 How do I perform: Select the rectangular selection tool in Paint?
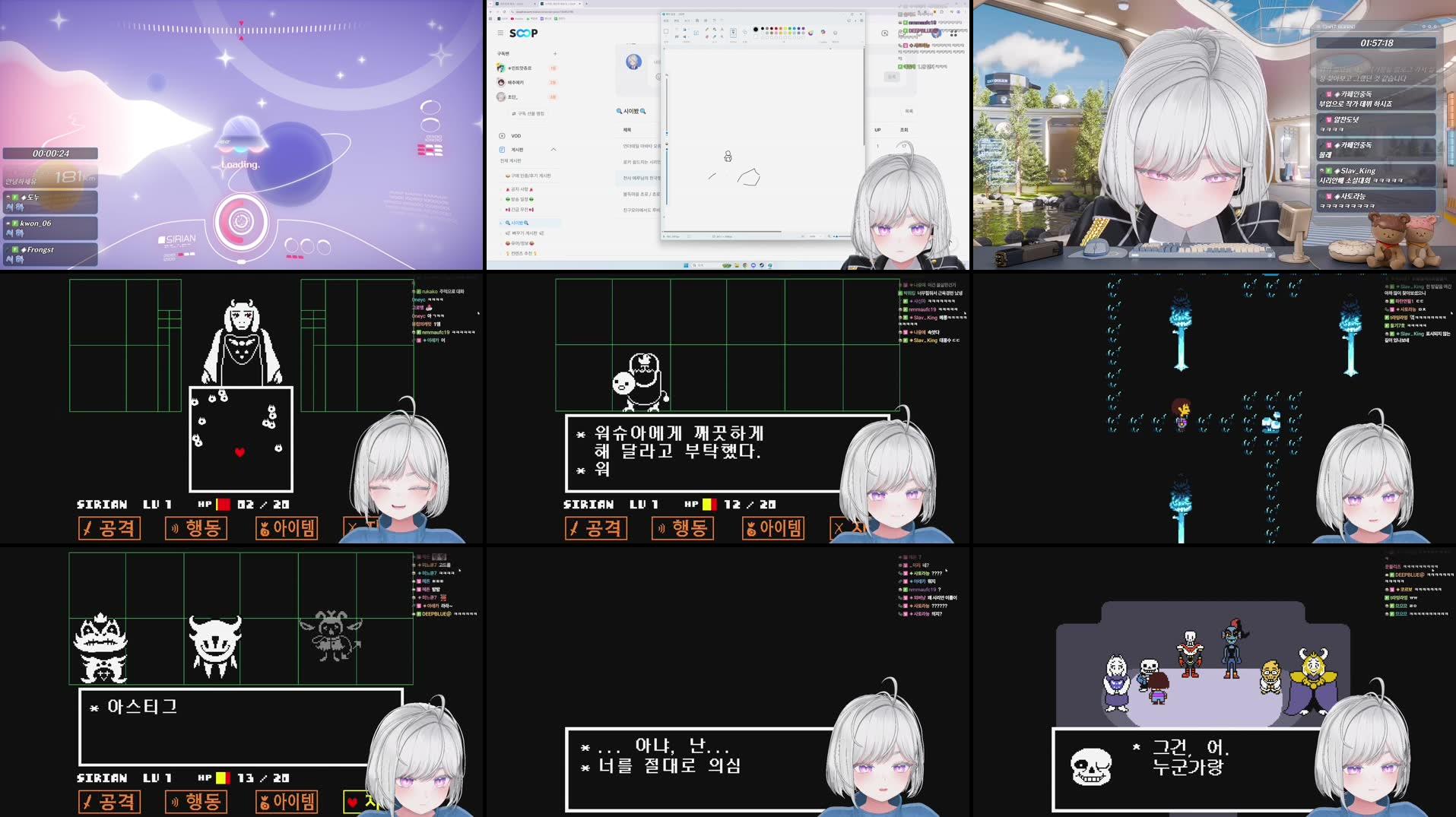pos(666,31)
